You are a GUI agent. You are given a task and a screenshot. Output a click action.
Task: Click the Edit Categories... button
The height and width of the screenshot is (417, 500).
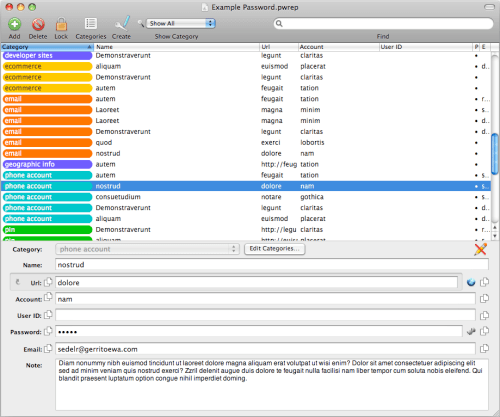point(274,249)
